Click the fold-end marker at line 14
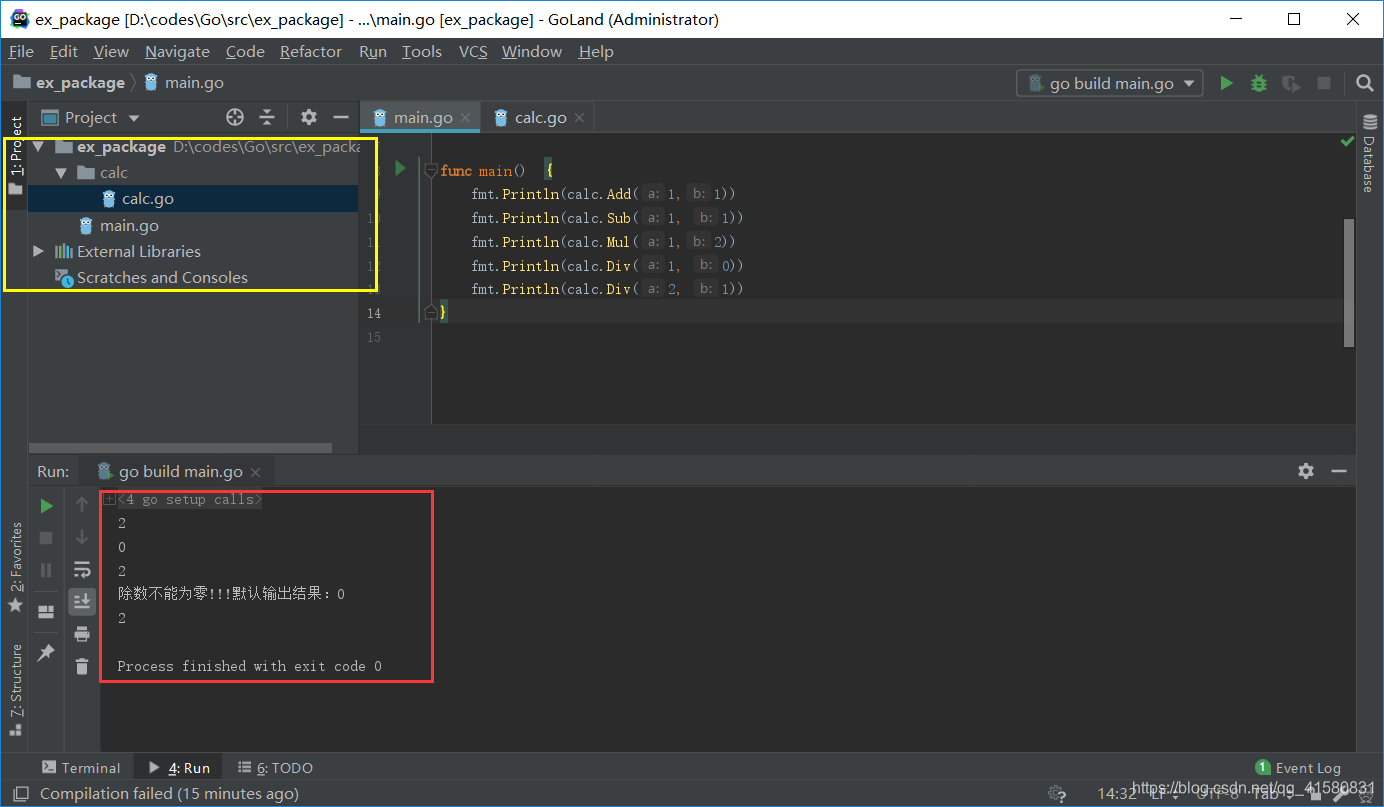The width and height of the screenshot is (1384, 807). point(431,313)
